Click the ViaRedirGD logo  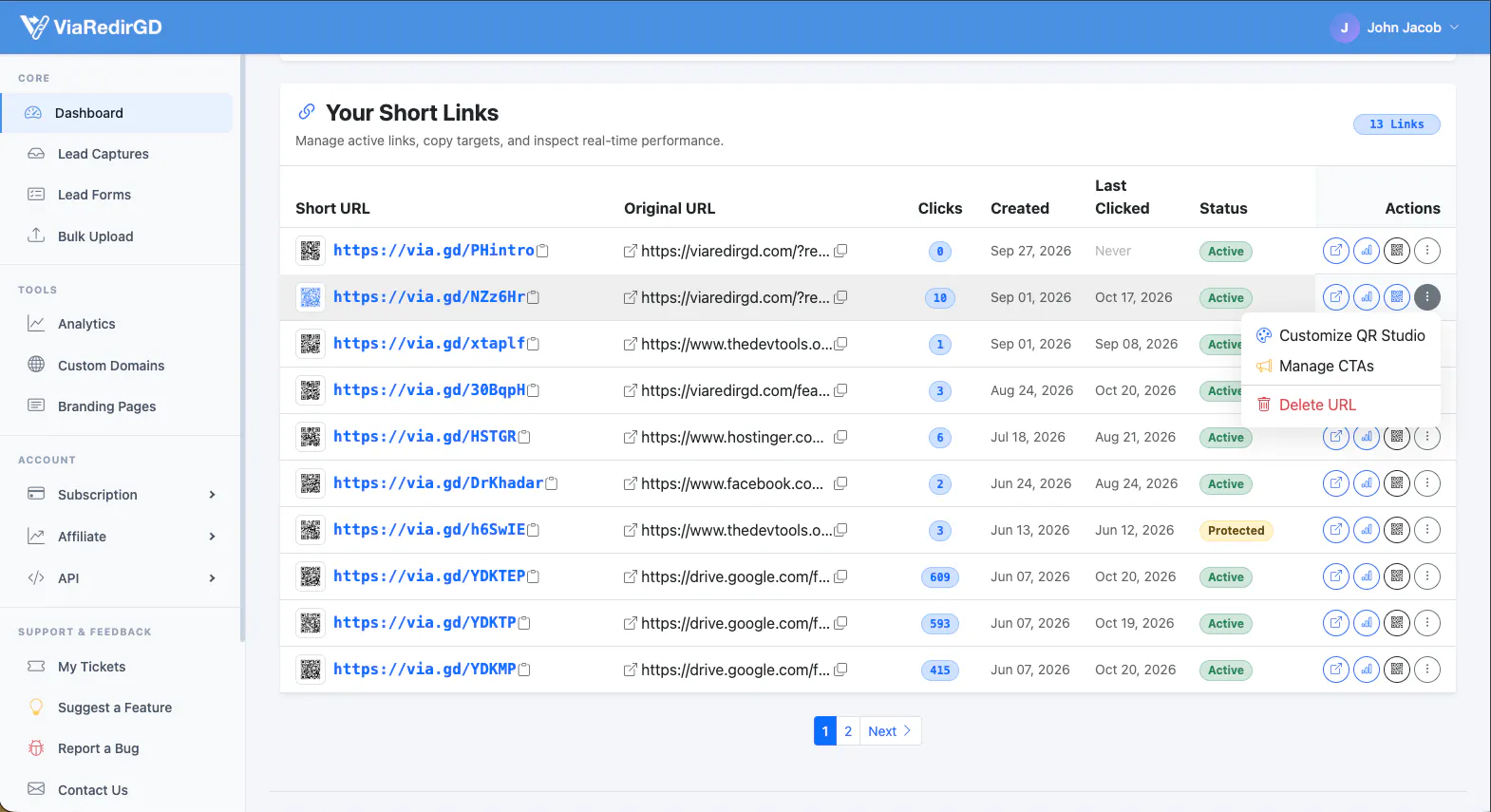pyautogui.click(x=91, y=28)
